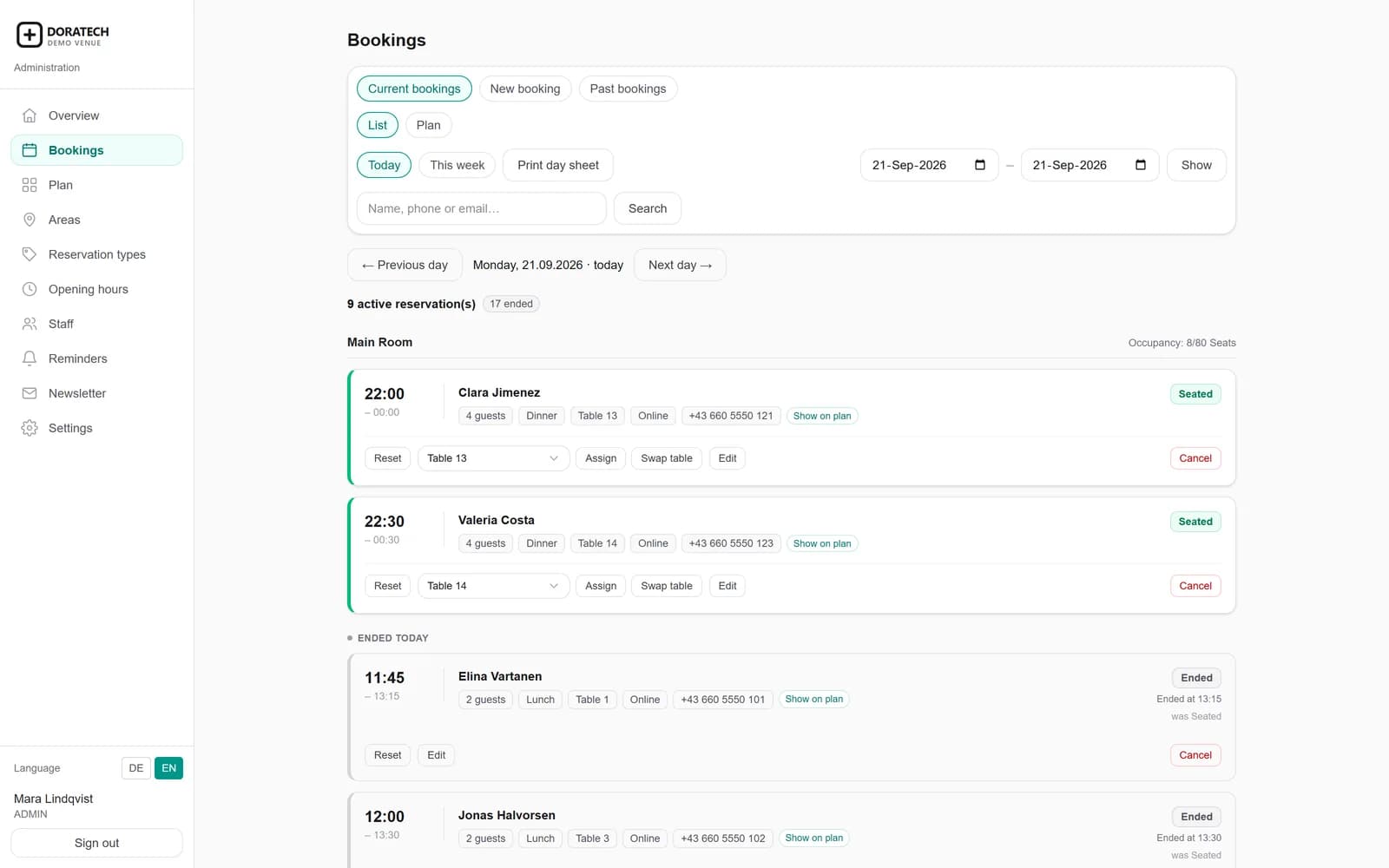Viewport: 1389px width, 868px height.
Task: Click the name, phone or email search field
Action: [x=481, y=208]
